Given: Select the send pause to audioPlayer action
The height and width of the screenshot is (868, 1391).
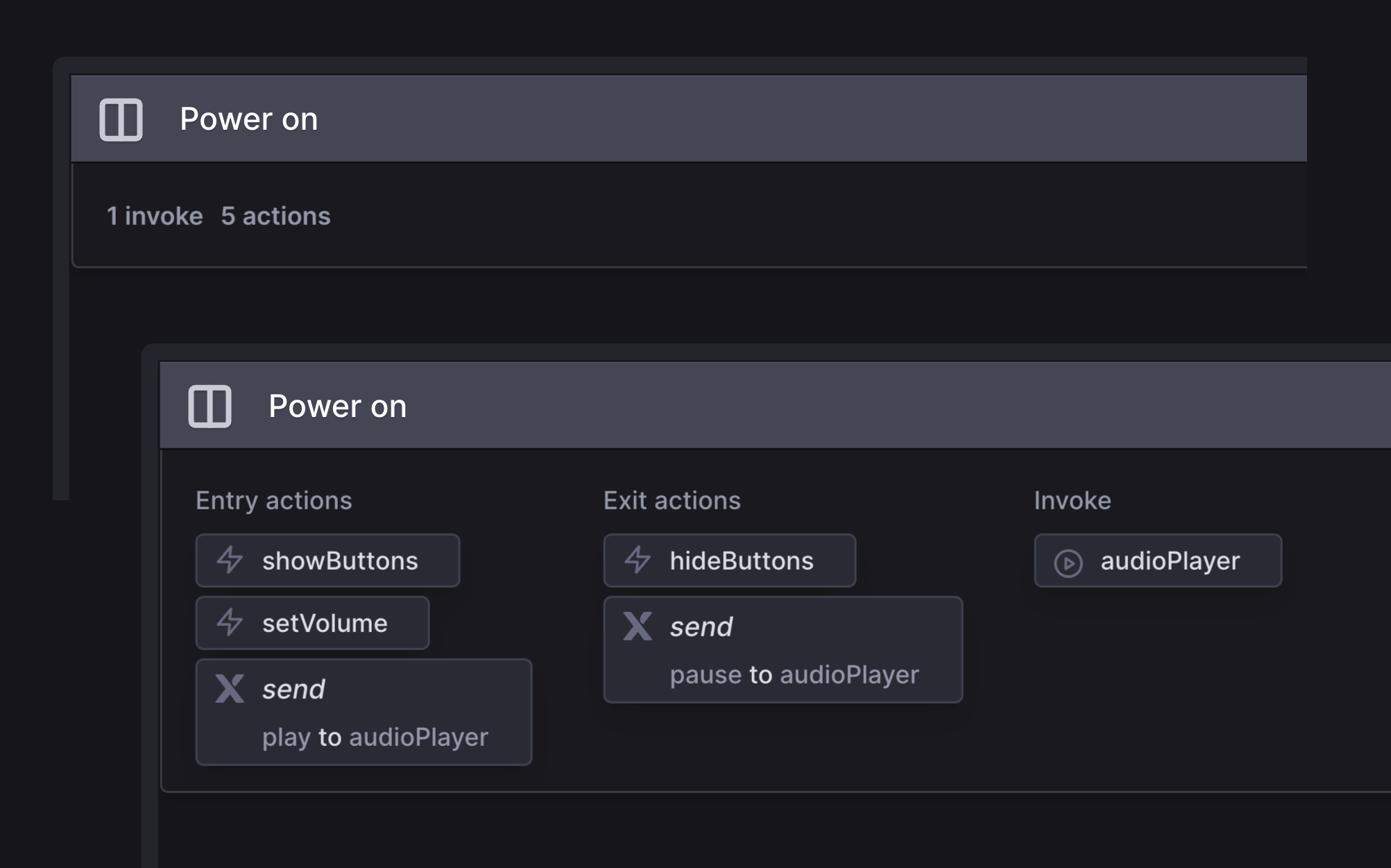Looking at the screenshot, I should point(783,649).
